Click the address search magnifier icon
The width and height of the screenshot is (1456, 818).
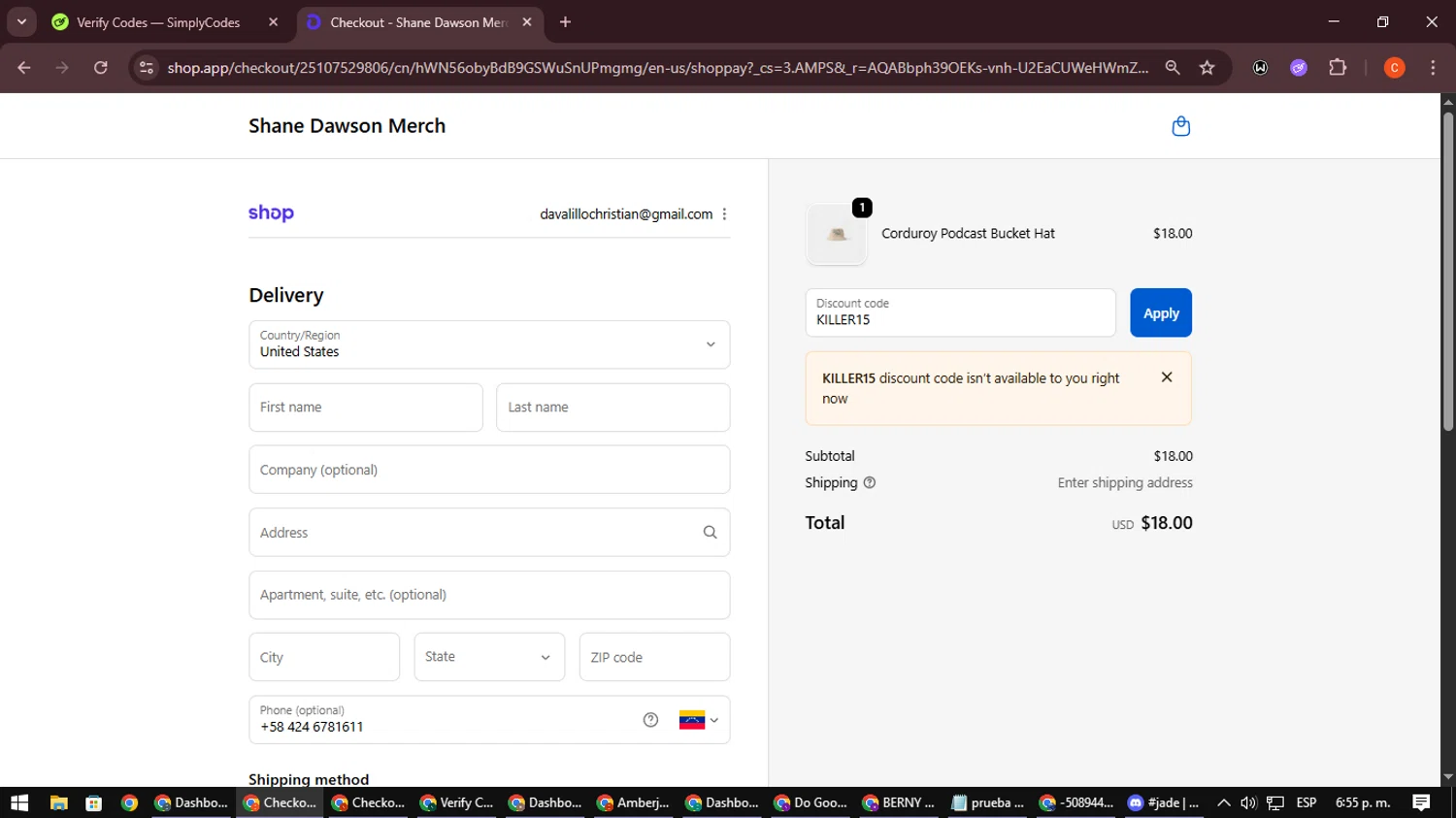coord(710,533)
